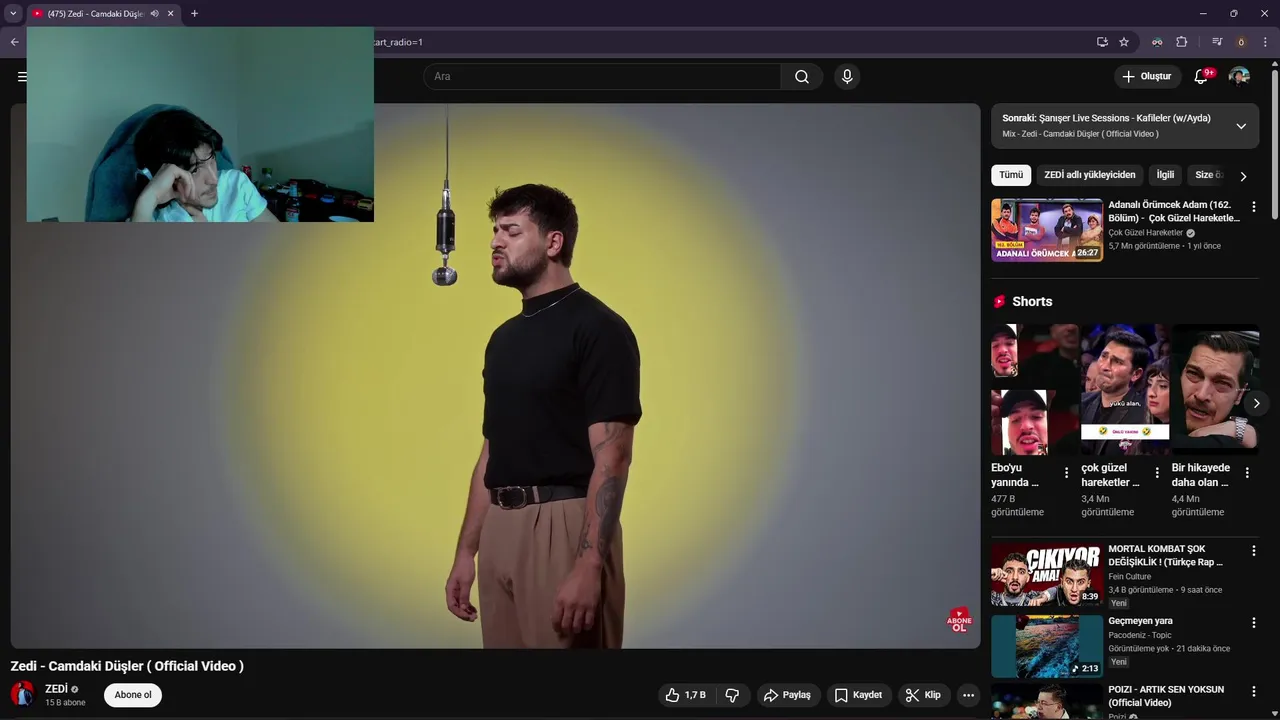Screen dimensions: 1280x720
Task: Open options for 'Adanalı Örümcek Adam' video
Action: coord(1253,207)
